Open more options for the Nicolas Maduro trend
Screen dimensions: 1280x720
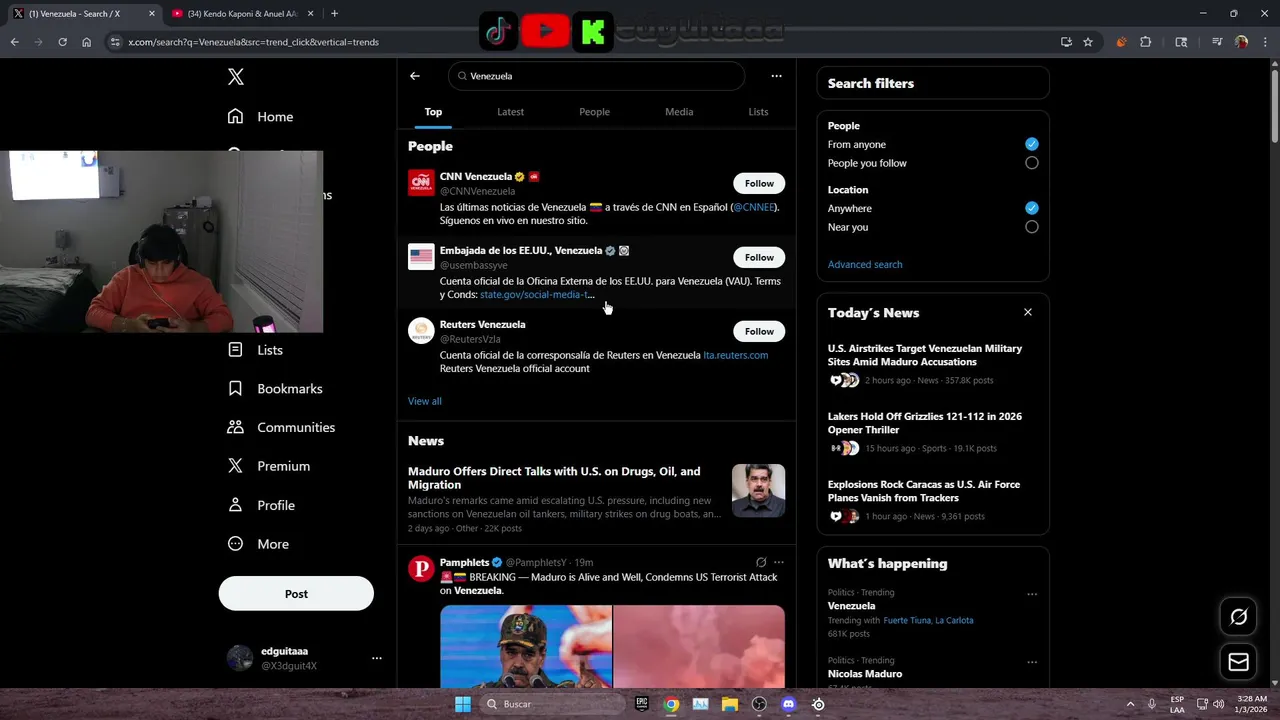coord(1032,662)
